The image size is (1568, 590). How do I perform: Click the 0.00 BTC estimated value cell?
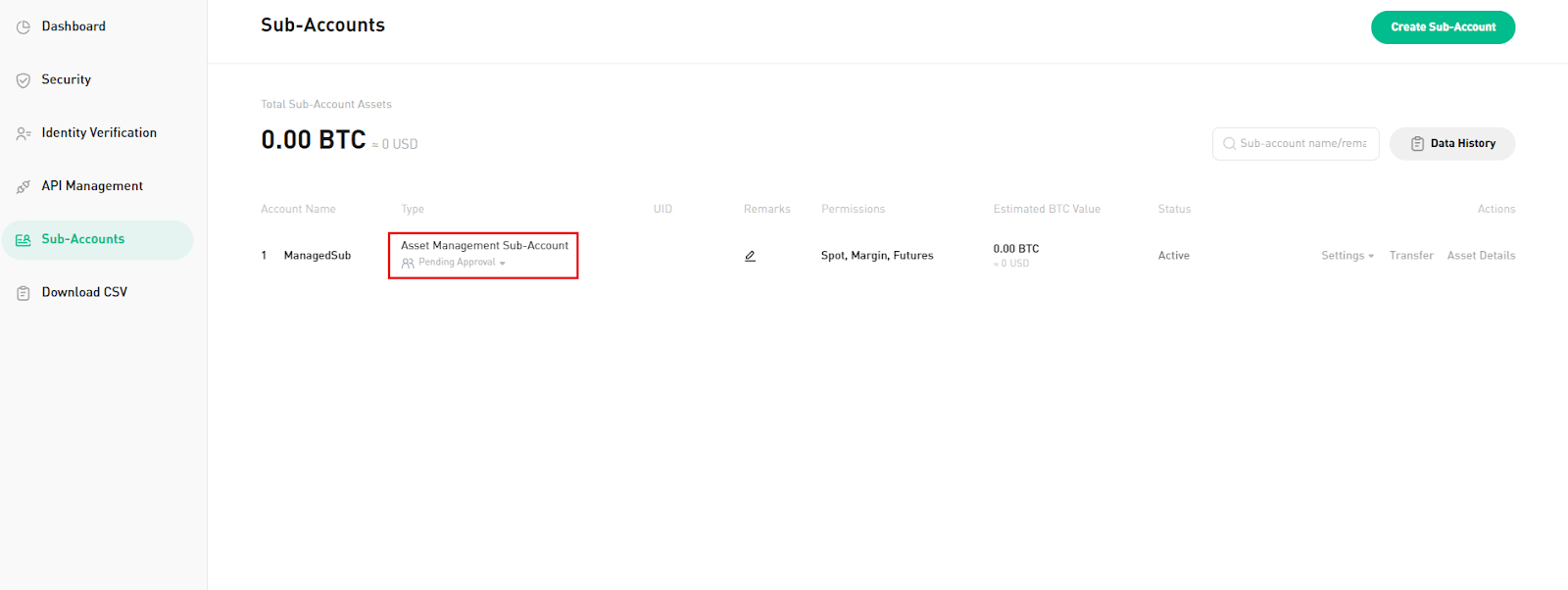[x=1016, y=249]
